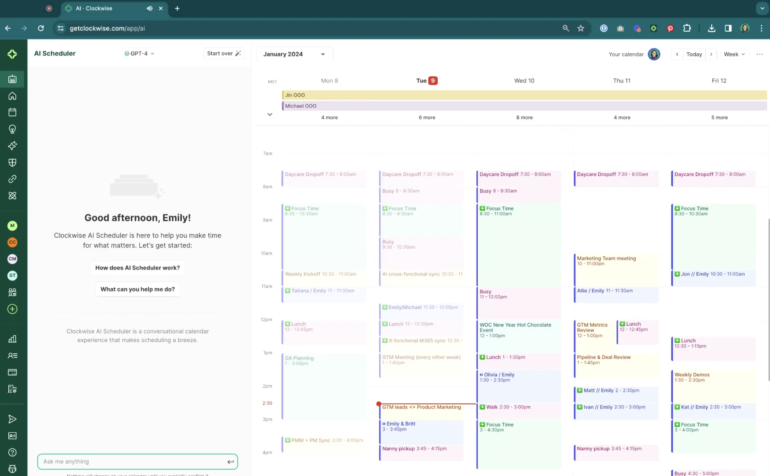Open the help question mark icon
Viewport: 770px width, 476px height.
[12, 452]
